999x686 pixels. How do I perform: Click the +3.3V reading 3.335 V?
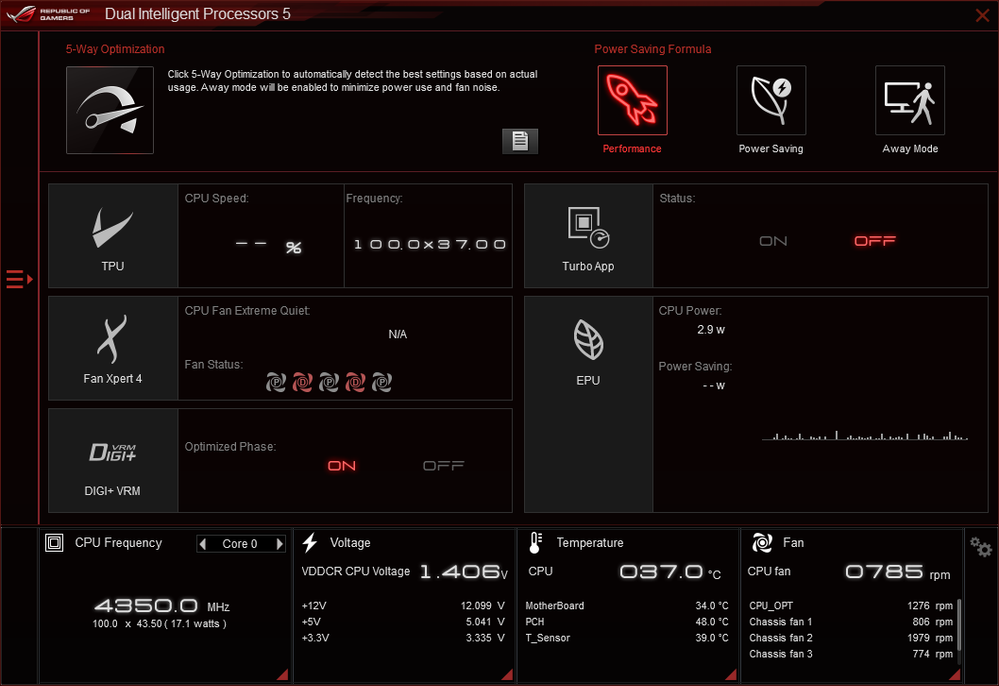click(485, 638)
